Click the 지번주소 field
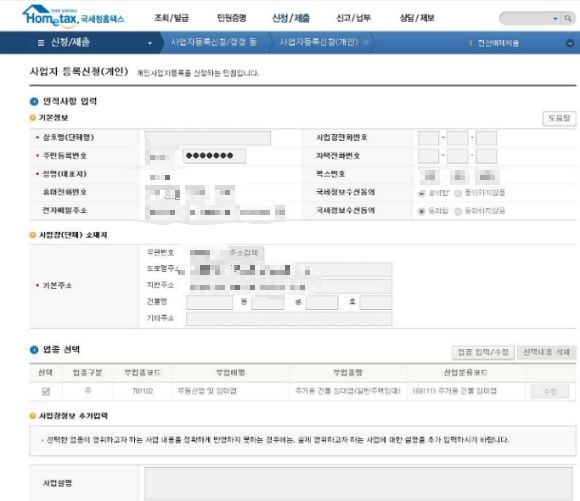The height and width of the screenshot is (501, 580). (289, 286)
